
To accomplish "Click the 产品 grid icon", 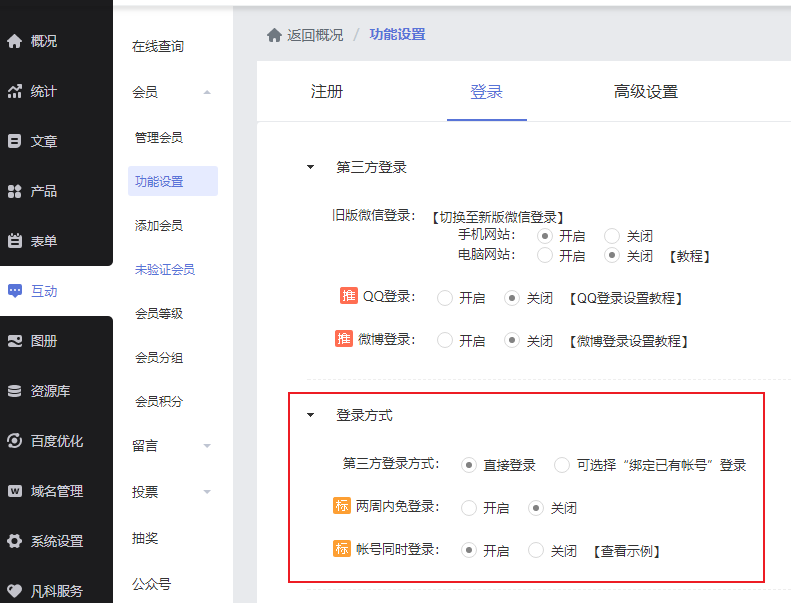I will (15, 191).
